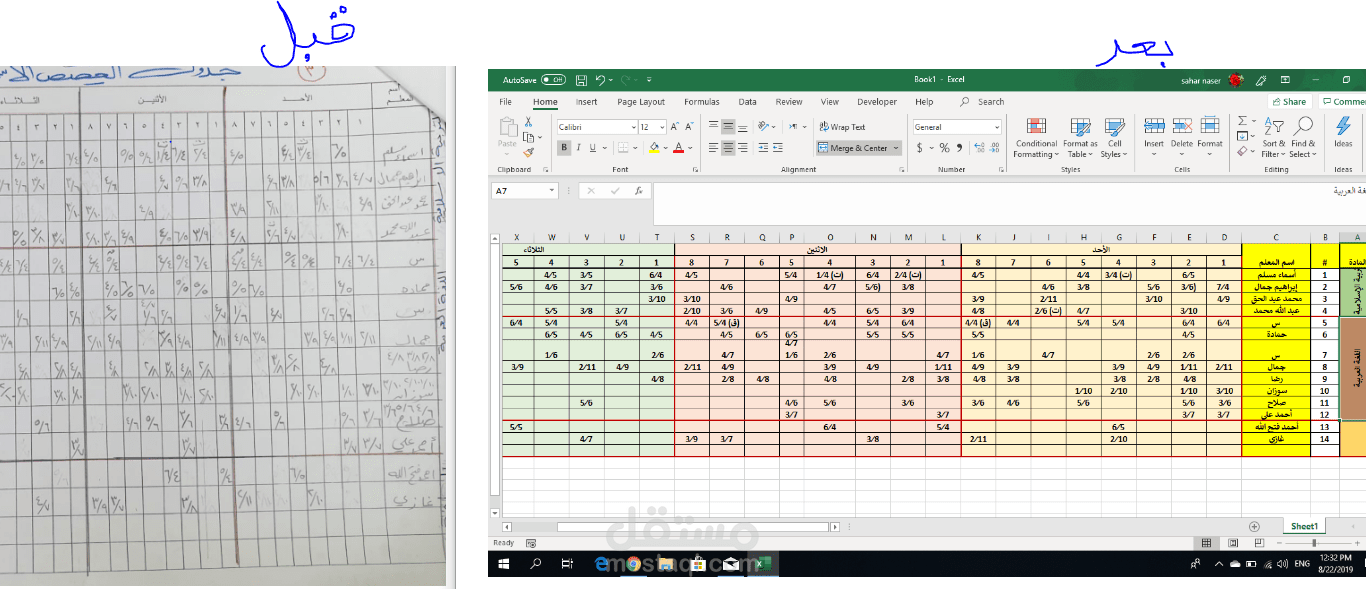
Task: Click the Save icon in Excel title bar
Action: (580, 80)
